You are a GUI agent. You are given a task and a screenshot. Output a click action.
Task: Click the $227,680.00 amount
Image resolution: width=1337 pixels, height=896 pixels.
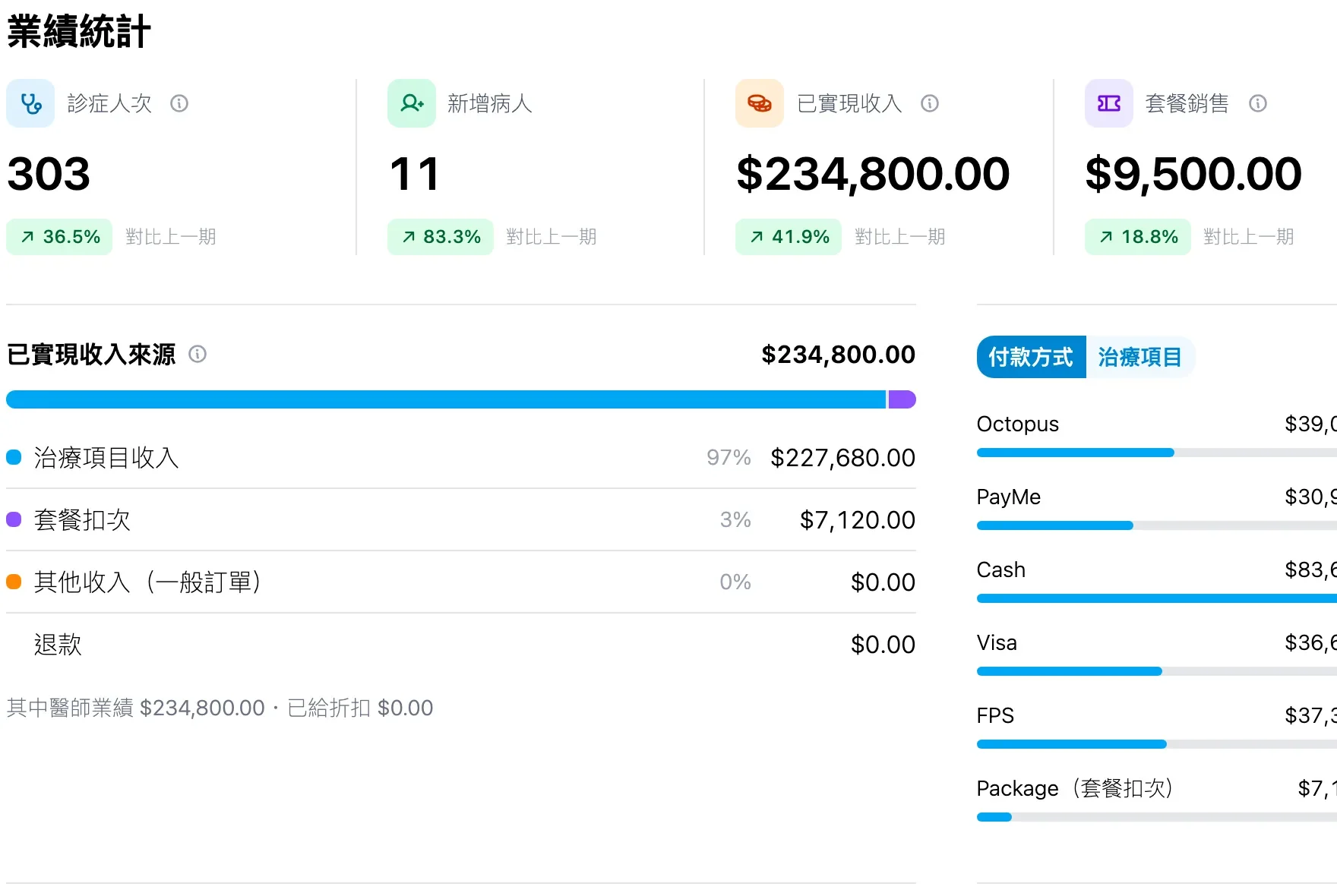coord(842,457)
